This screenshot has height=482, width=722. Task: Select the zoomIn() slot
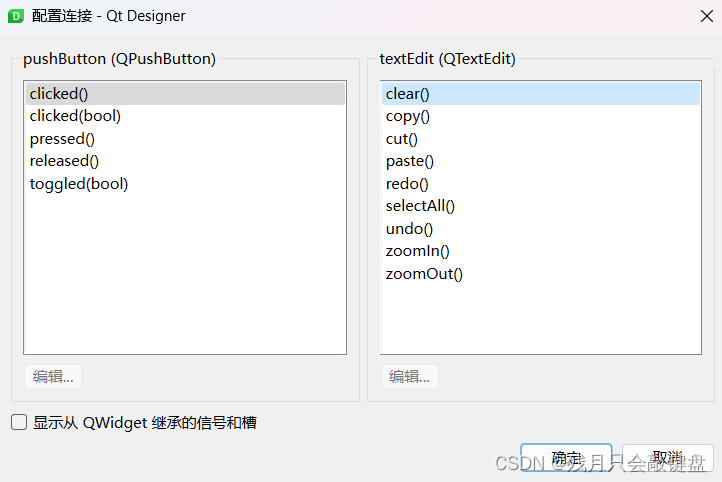[541, 251]
